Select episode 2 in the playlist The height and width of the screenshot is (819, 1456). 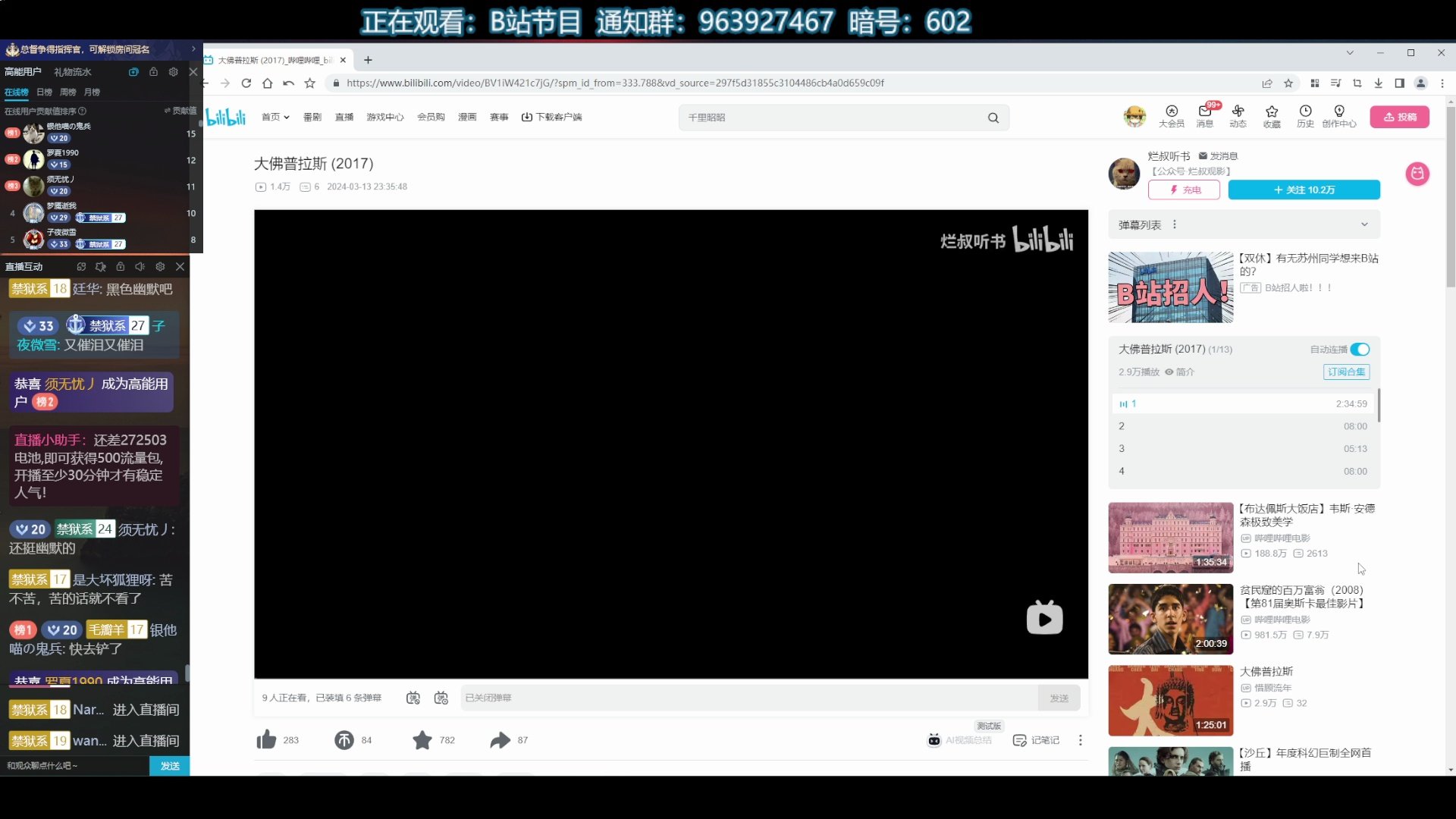click(1244, 426)
